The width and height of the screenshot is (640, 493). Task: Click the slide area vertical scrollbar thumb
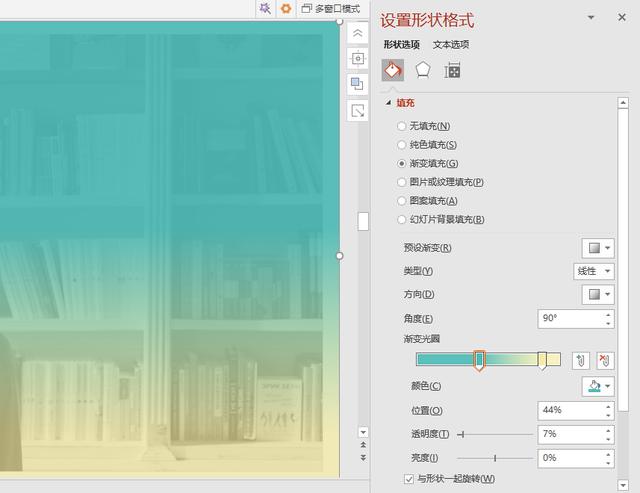click(x=363, y=222)
